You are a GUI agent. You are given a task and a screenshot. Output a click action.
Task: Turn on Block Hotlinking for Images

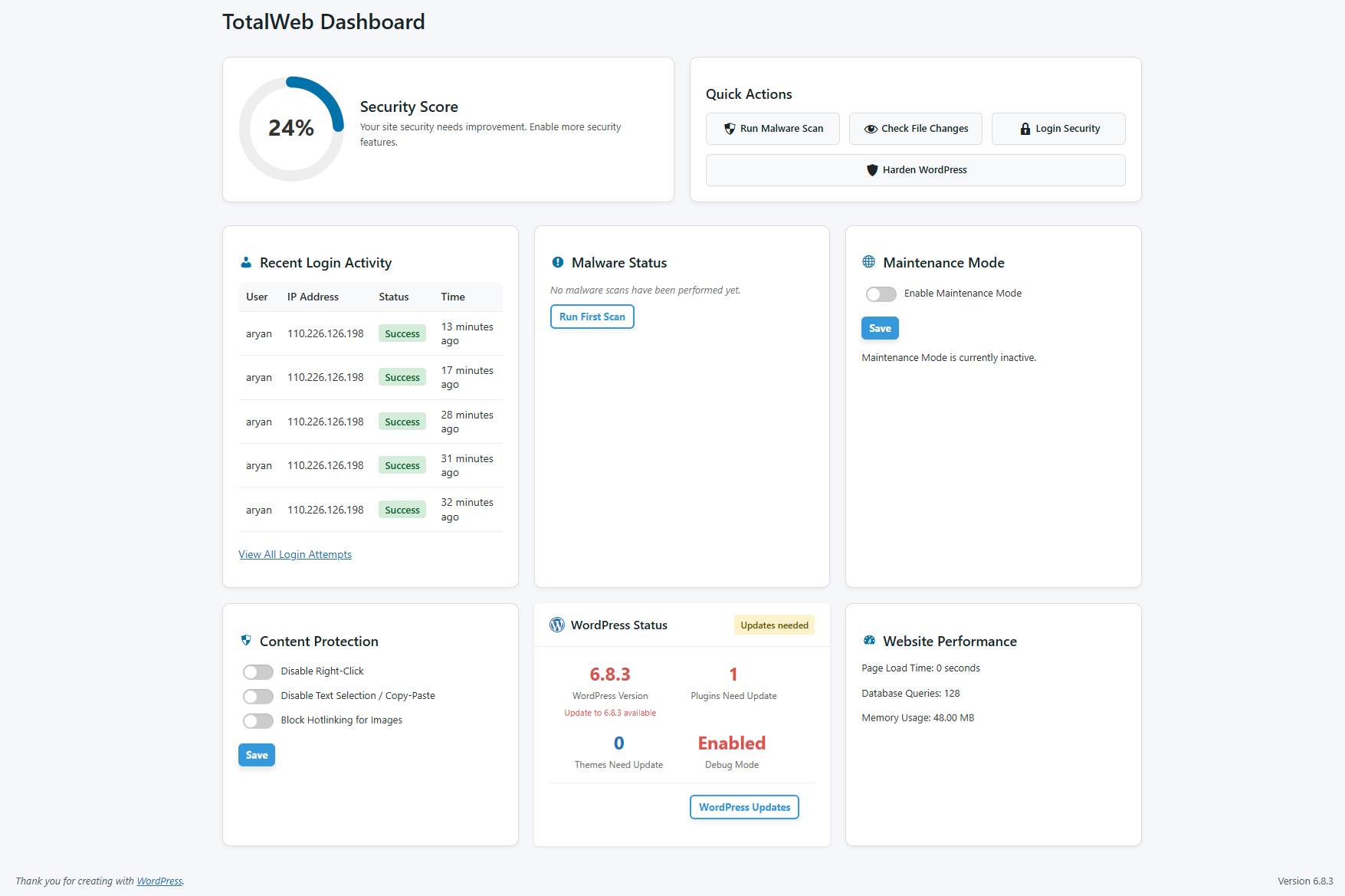point(258,720)
